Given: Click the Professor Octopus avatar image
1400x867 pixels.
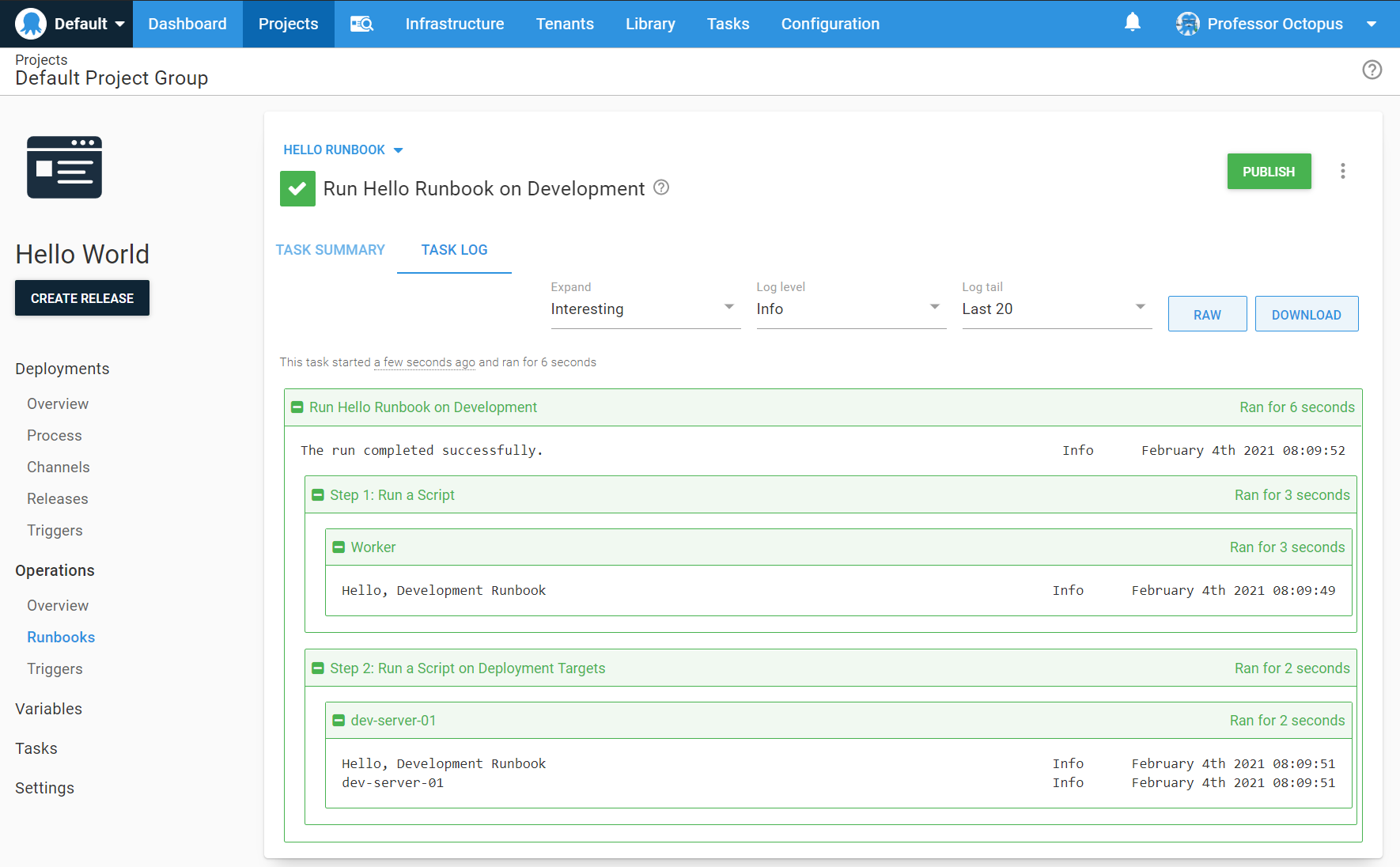Looking at the screenshot, I should [x=1187, y=24].
